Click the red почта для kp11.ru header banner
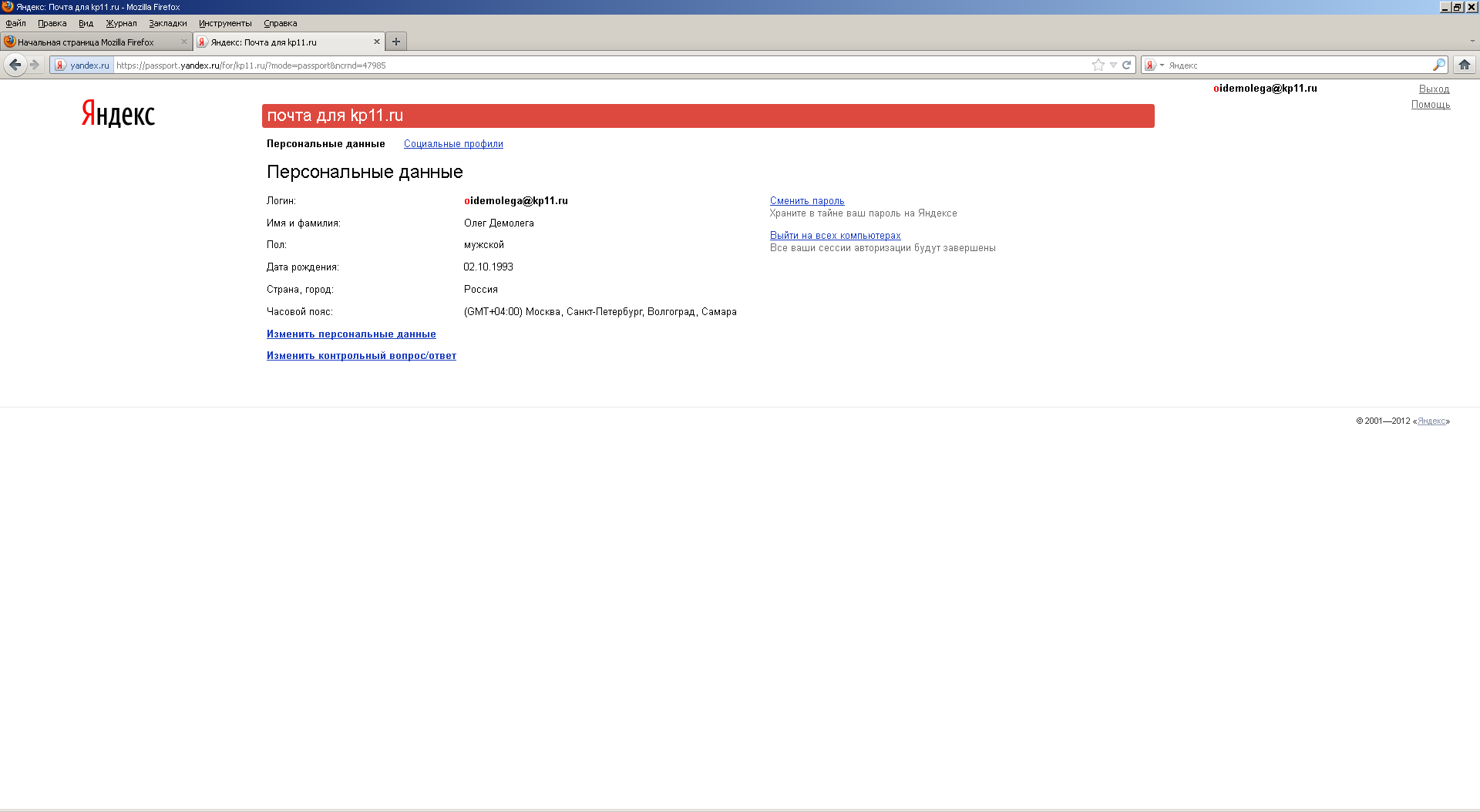 pyautogui.click(x=708, y=116)
